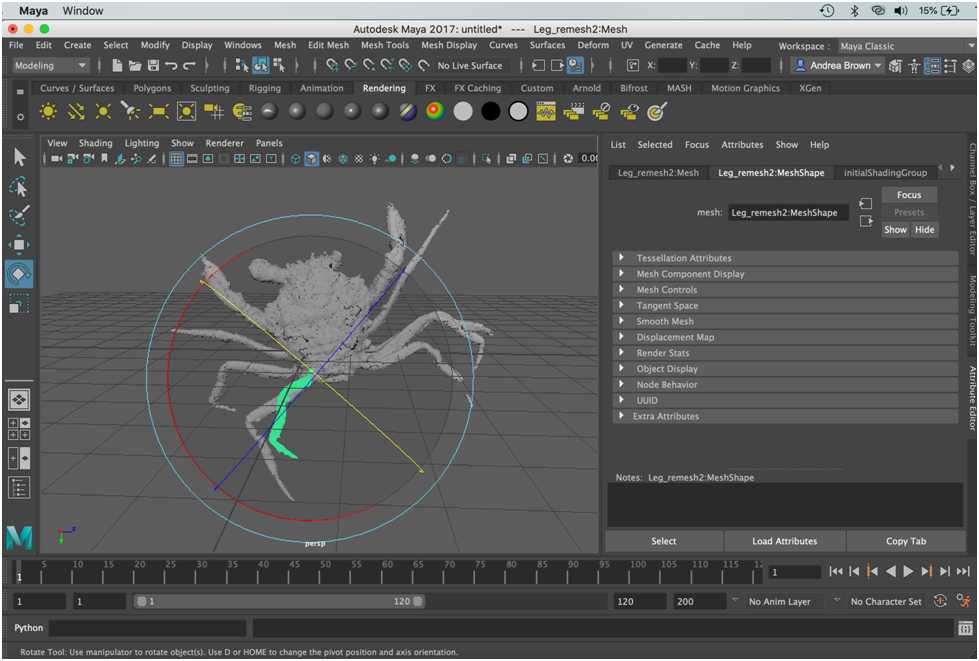979x661 pixels.
Task: Toggle the Auto Keyframe button
Action: click(940, 601)
